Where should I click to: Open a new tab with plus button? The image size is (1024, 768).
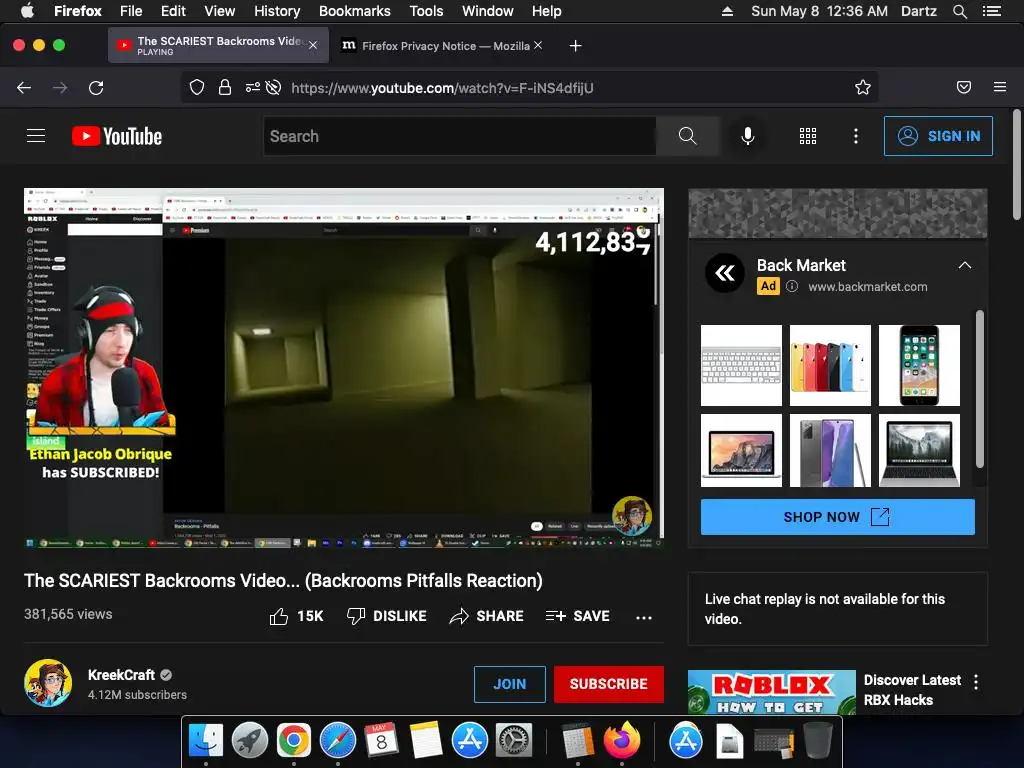click(x=575, y=46)
